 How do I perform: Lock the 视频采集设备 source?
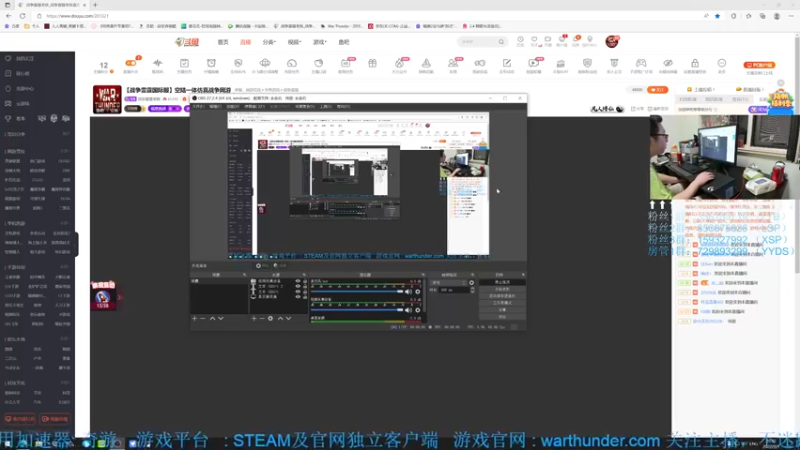[x=305, y=281]
